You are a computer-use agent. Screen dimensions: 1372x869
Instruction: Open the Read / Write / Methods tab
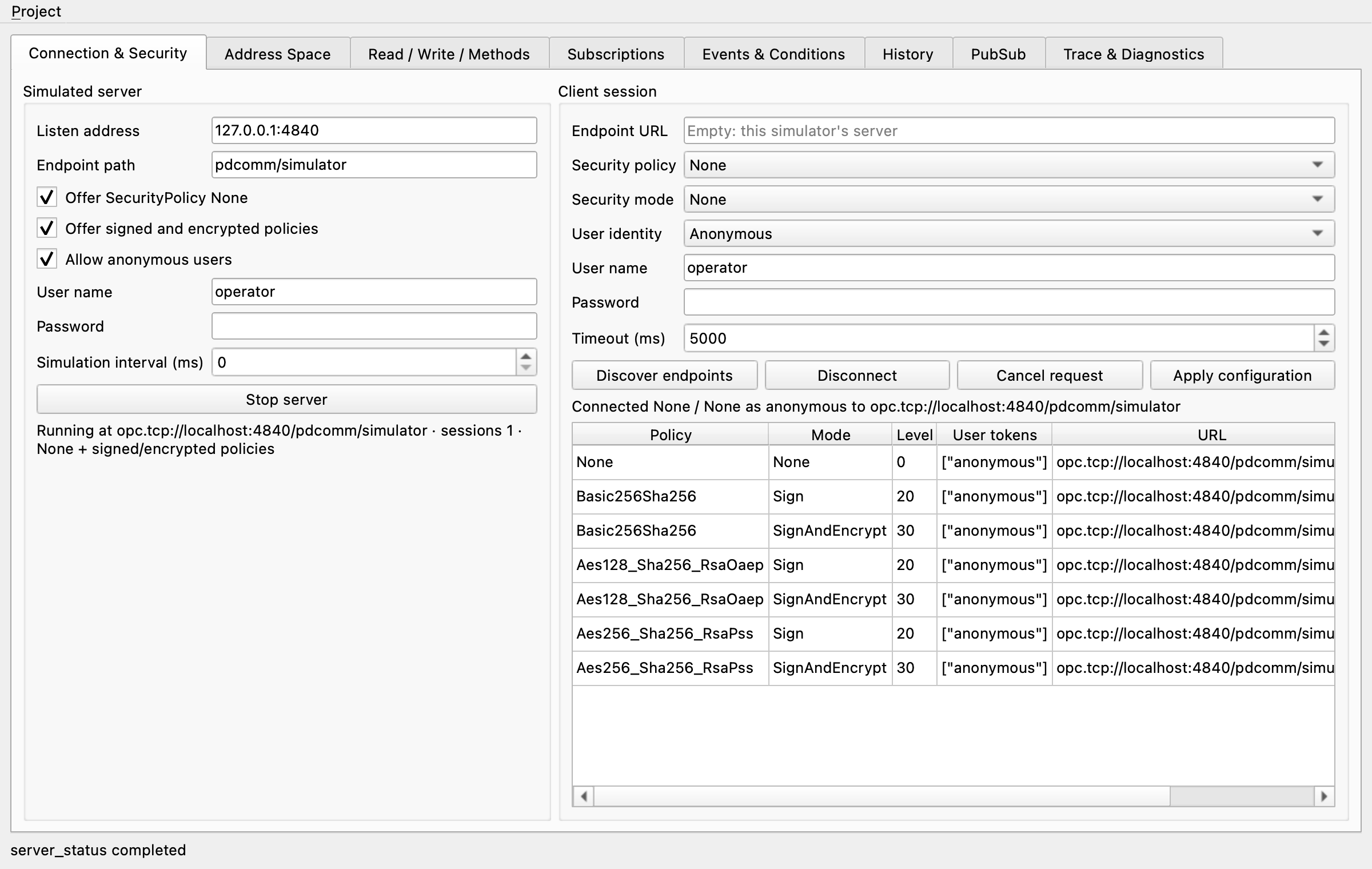point(449,54)
